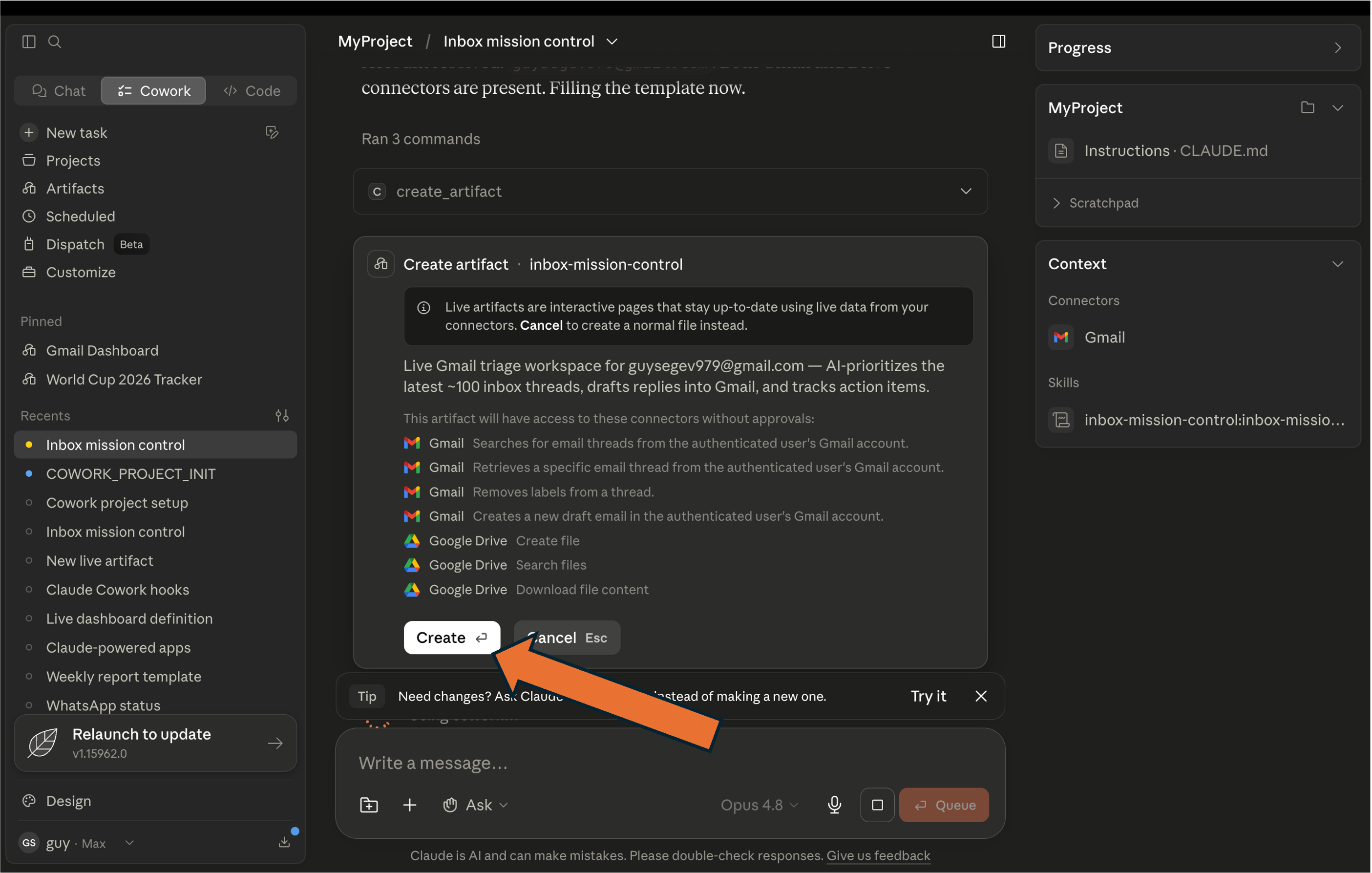The width and height of the screenshot is (1372, 873).
Task: Open the MyProject folder icon
Action: (1308, 107)
